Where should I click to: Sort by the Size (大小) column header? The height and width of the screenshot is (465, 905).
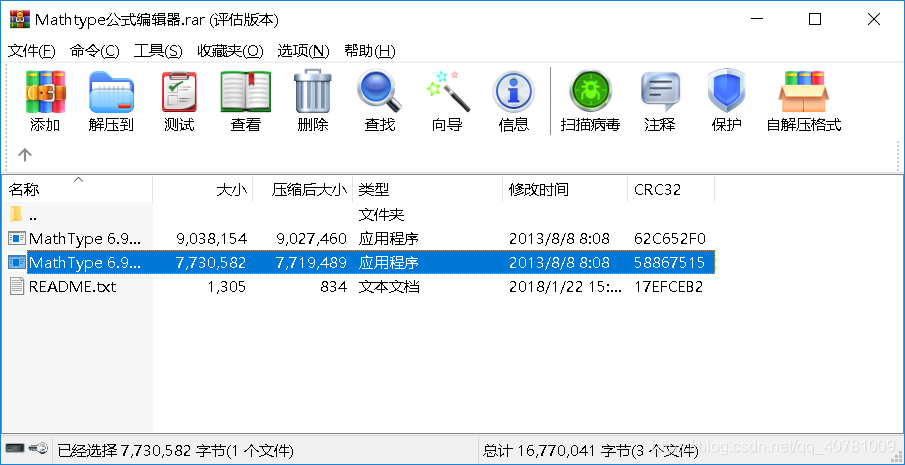tap(203, 189)
